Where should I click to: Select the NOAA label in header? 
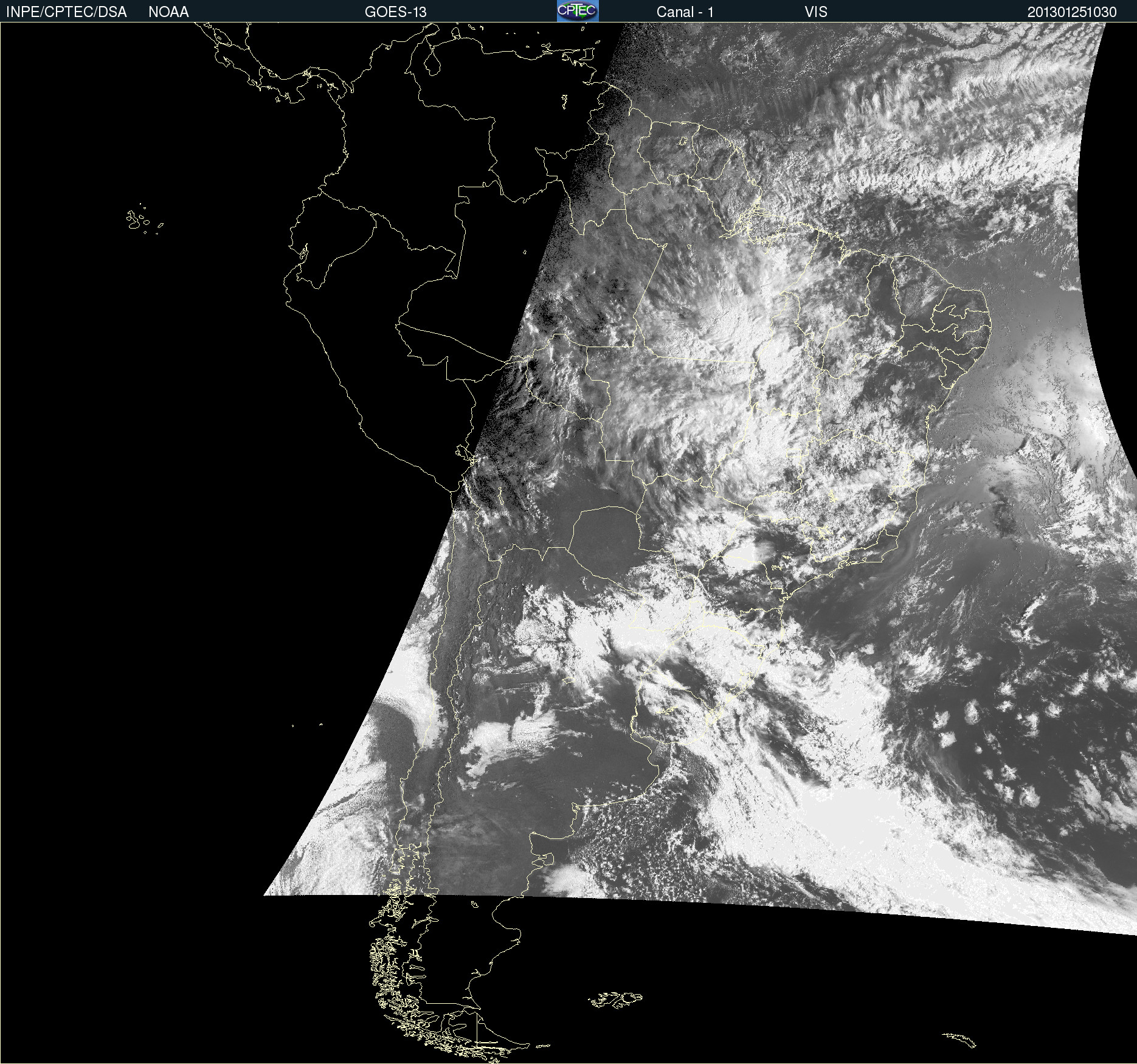[x=168, y=12]
